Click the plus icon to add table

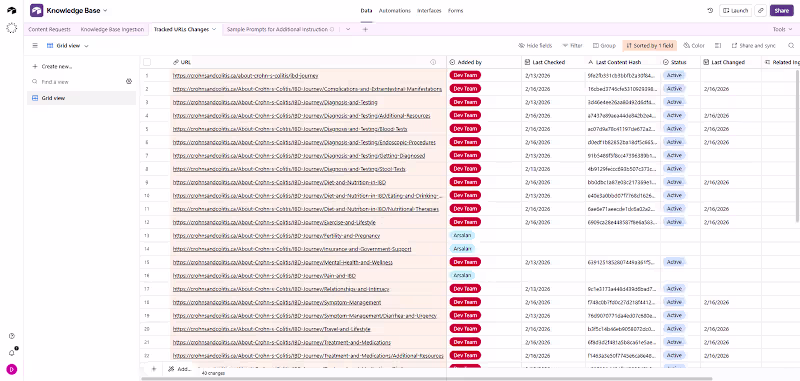click(x=365, y=30)
